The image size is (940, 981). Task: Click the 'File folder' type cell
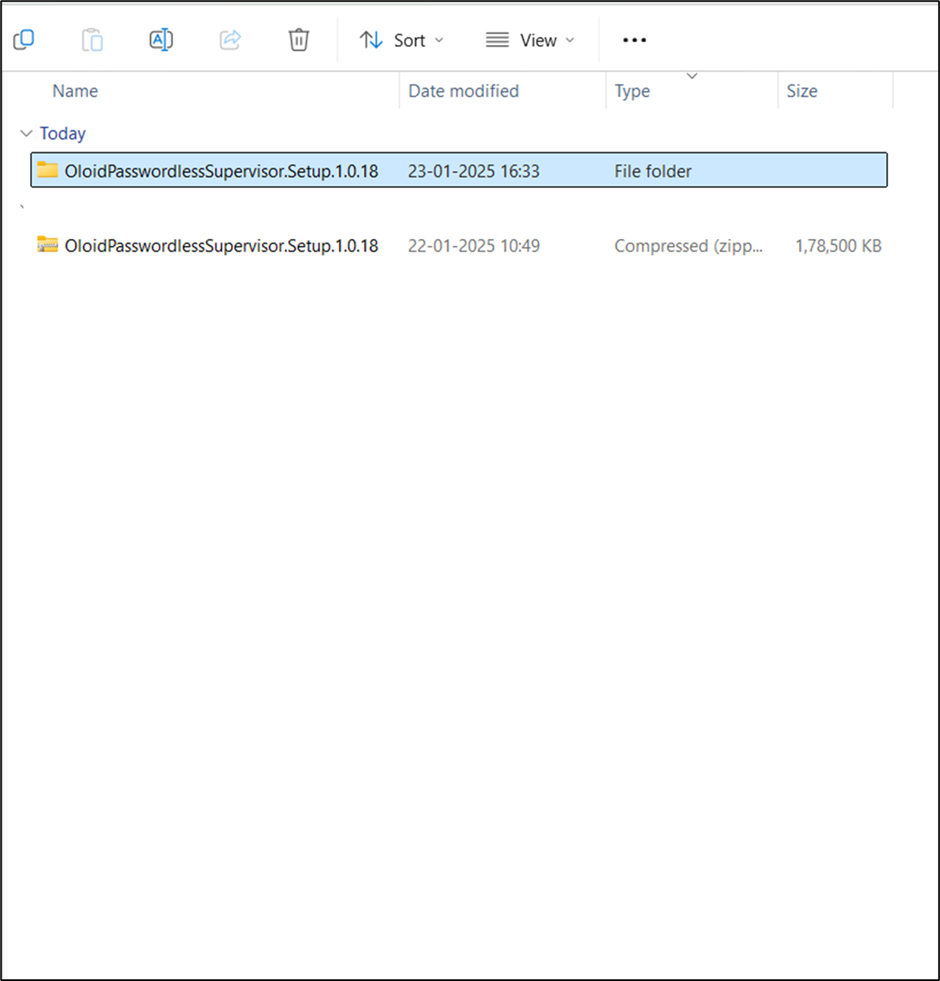click(x=653, y=171)
